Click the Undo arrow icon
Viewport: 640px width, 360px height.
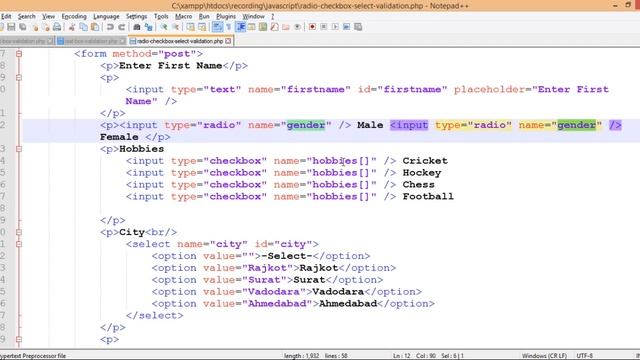coord(110,27)
